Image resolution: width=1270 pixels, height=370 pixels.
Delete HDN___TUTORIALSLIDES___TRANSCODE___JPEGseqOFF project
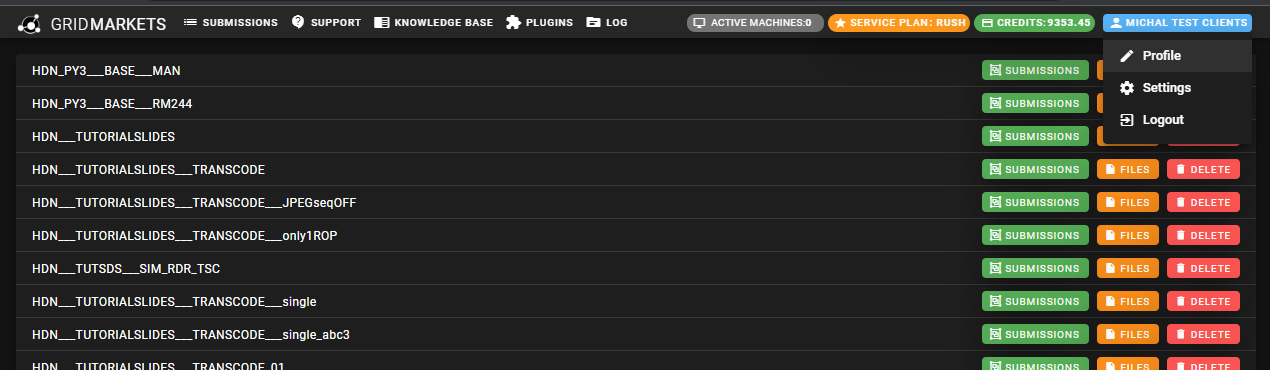pos(1203,202)
